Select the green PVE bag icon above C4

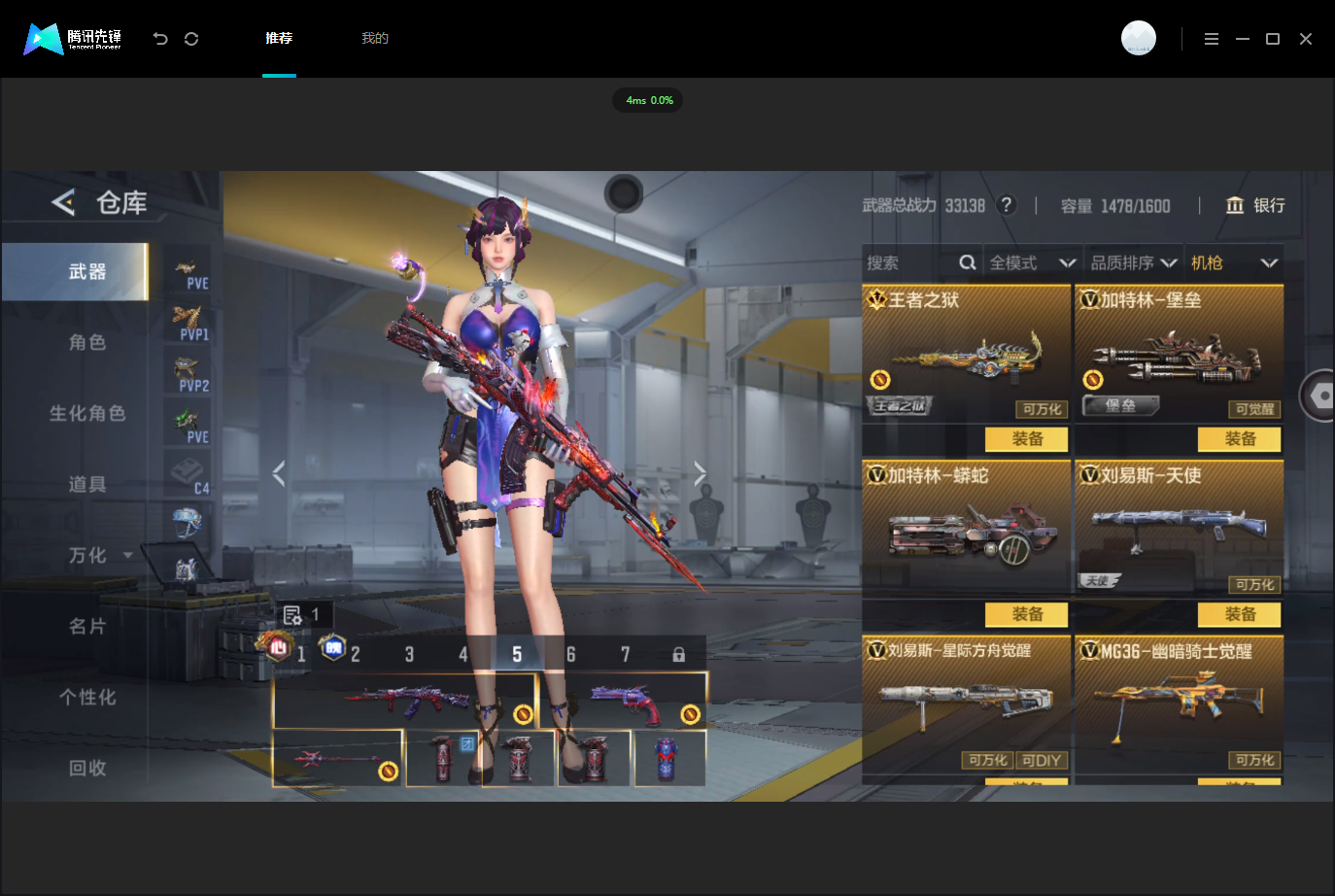click(x=187, y=426)
